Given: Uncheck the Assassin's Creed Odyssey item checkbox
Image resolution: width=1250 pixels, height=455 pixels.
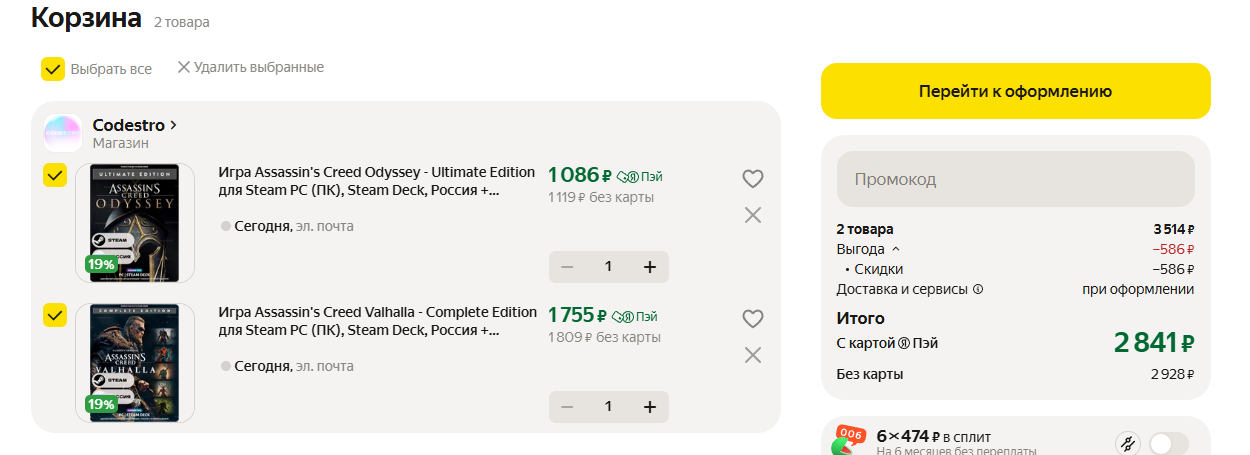Looking at the screenshot, I should tap(54, 175).
